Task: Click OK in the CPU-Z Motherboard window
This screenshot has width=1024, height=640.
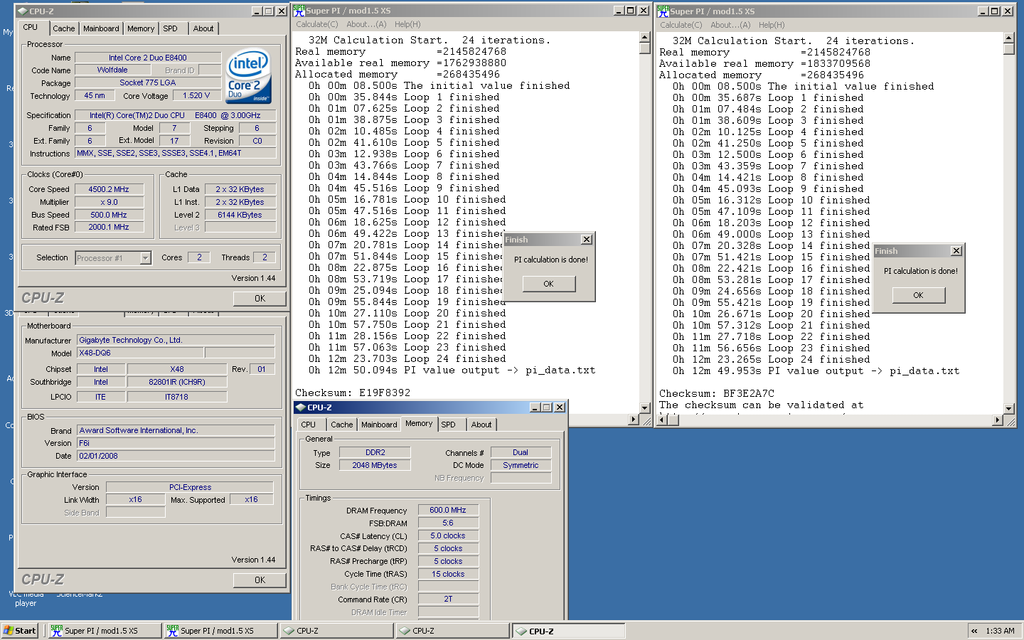Action: [x=259, y=580]
